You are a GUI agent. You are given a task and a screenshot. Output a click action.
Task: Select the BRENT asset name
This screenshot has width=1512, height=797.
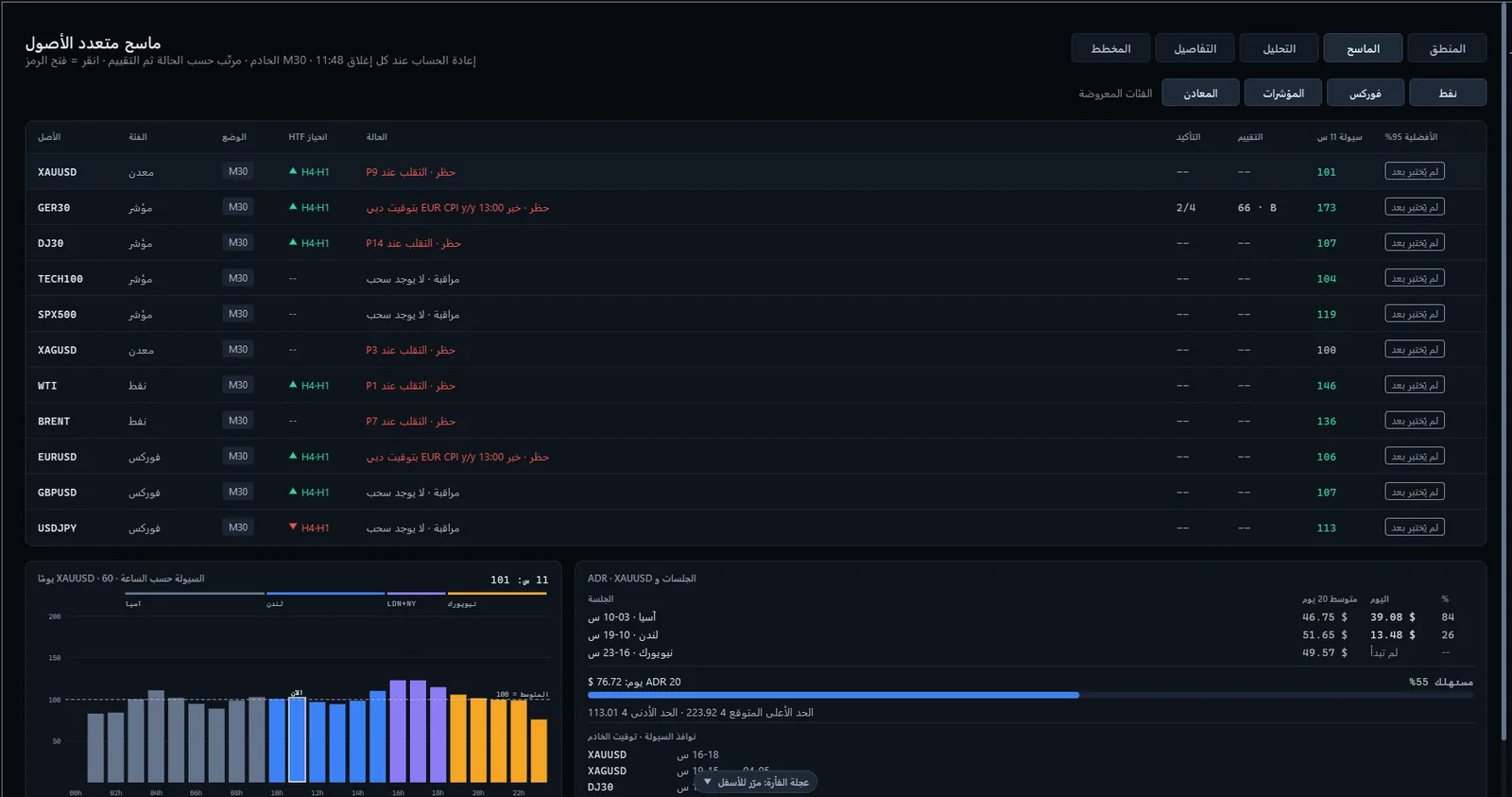coord(54,421)
